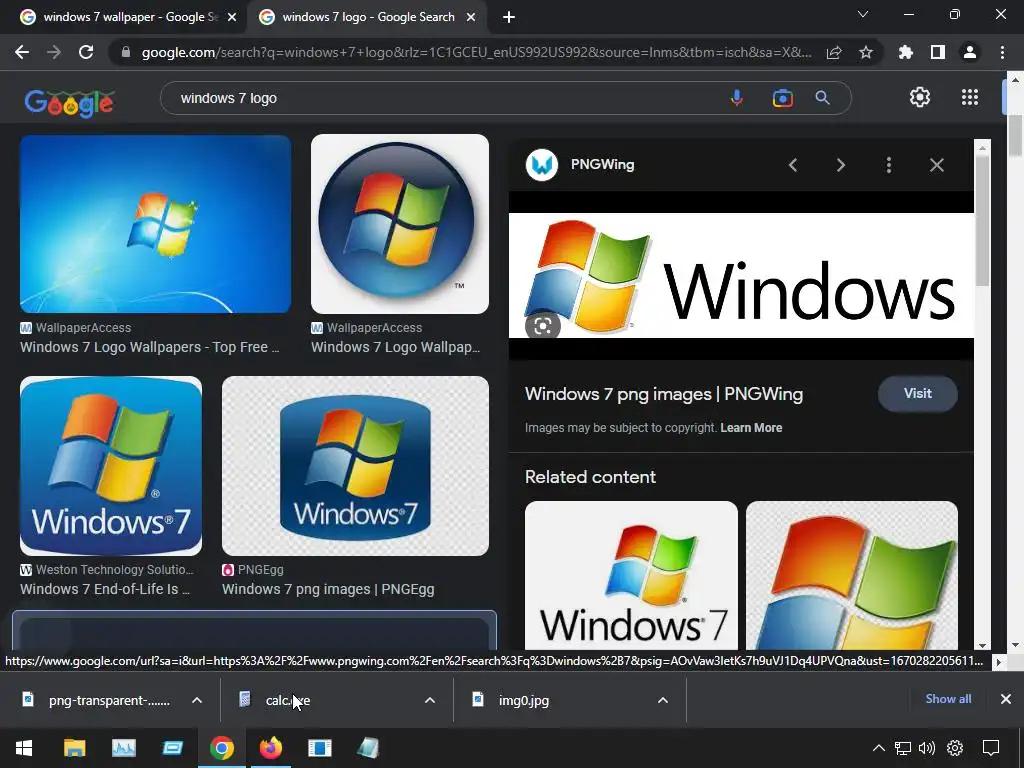Close the windows 7 wallpaper tab
This screenshot has width=1024, height=768.
coord(232,18)
